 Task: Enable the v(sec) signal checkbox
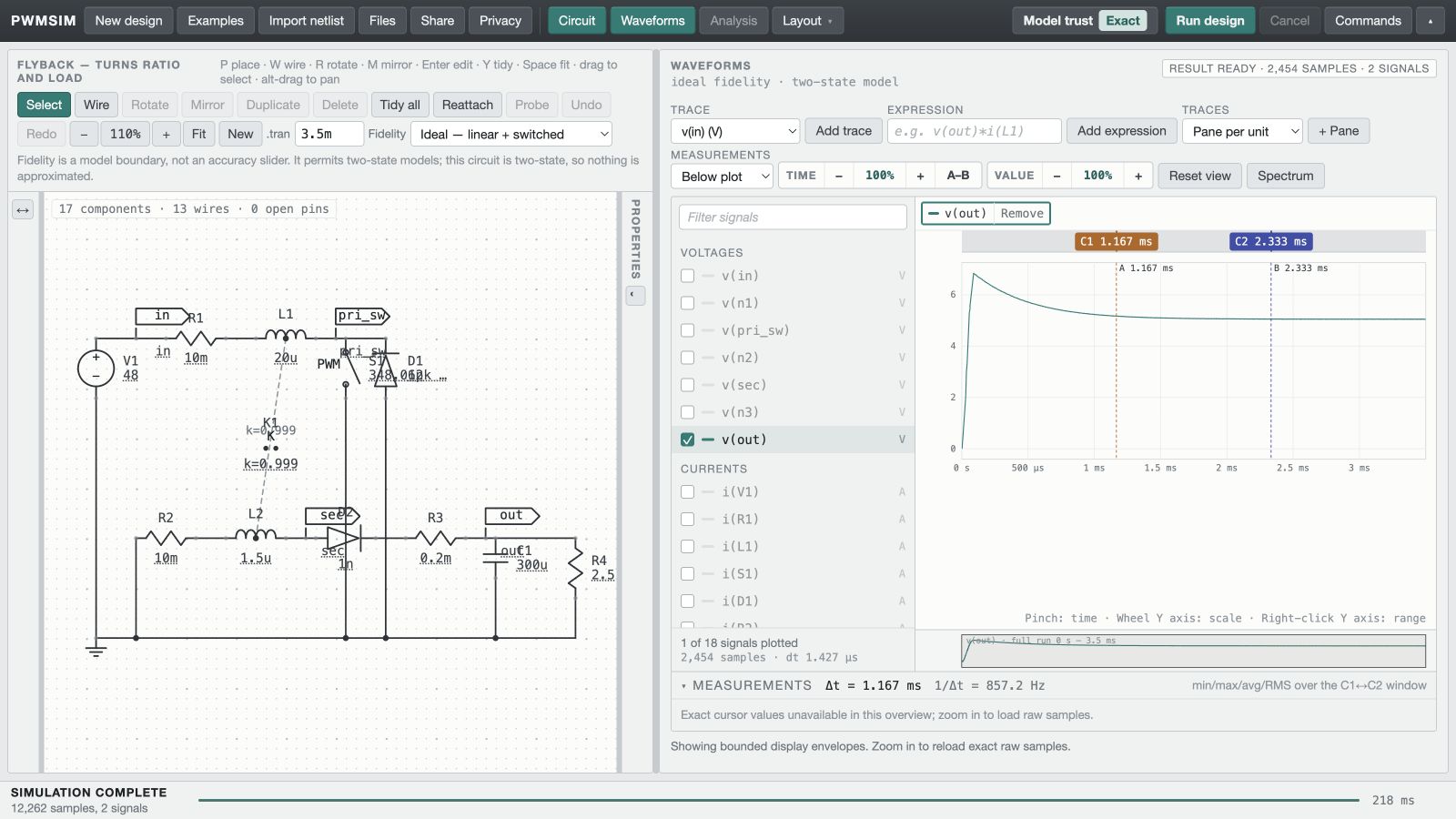pos(687,385)
